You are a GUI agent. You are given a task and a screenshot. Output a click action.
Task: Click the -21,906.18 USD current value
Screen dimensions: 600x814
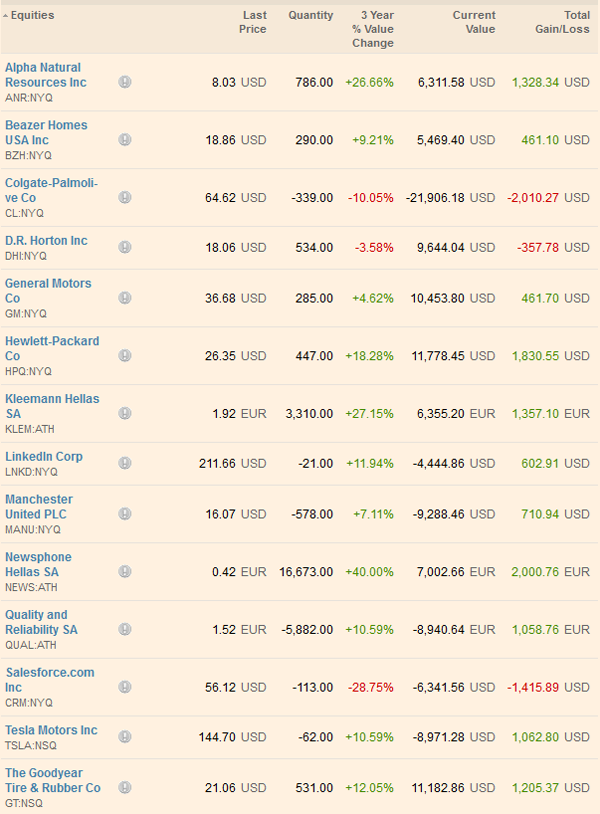click(451, 197)
